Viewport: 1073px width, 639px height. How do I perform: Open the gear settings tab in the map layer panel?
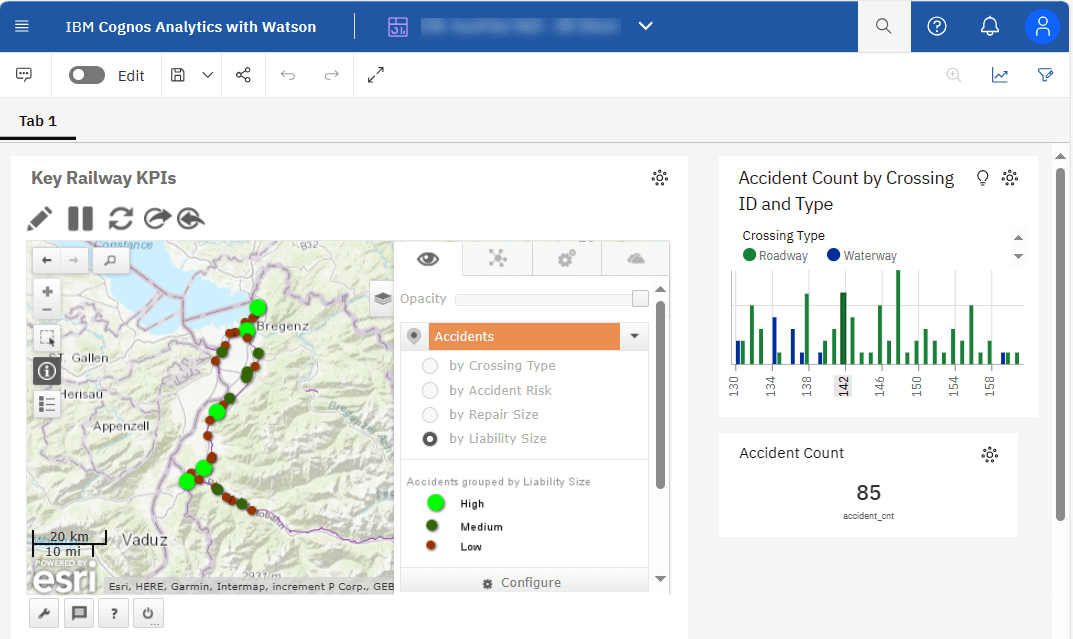tap(566, 258)
